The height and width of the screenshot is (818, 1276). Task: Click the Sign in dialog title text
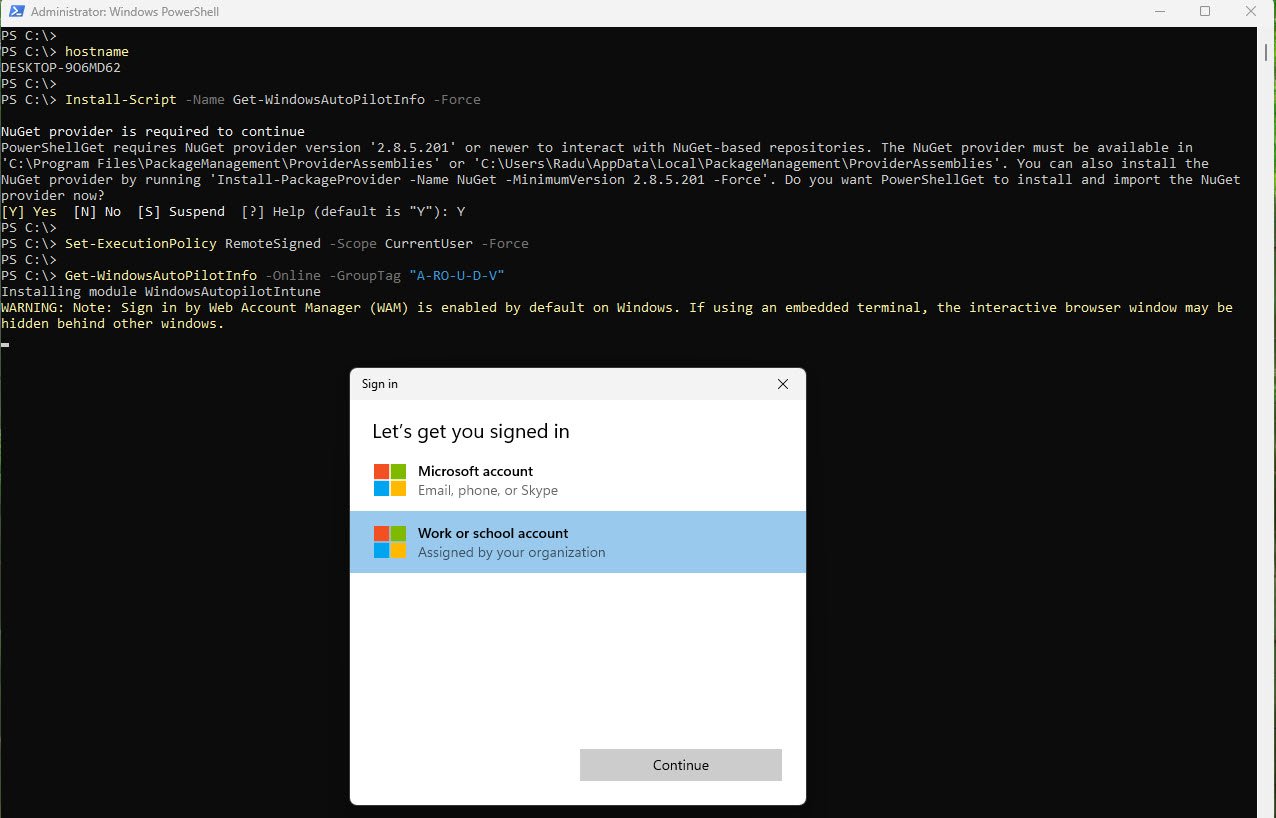click(379, 384)
